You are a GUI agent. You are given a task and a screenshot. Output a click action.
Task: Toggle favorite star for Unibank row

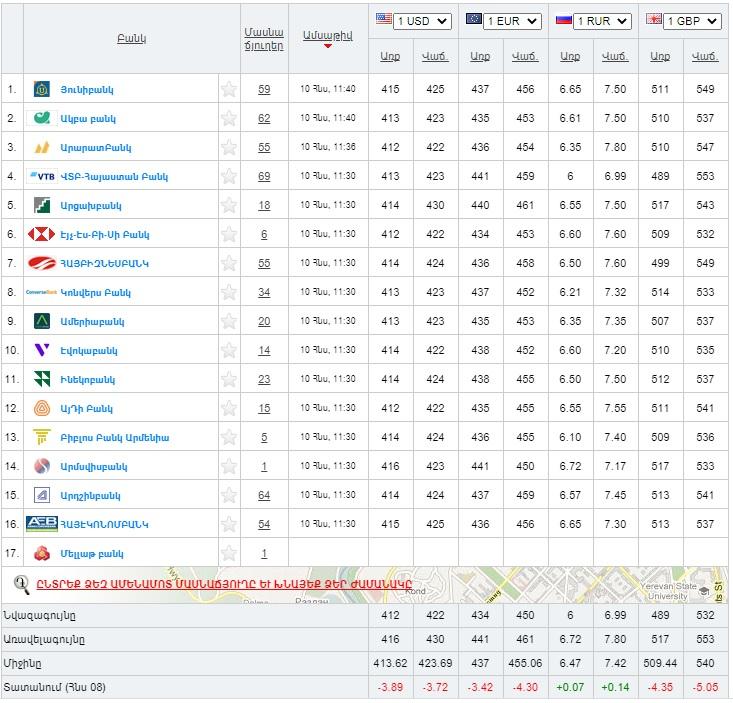[229, 89]
